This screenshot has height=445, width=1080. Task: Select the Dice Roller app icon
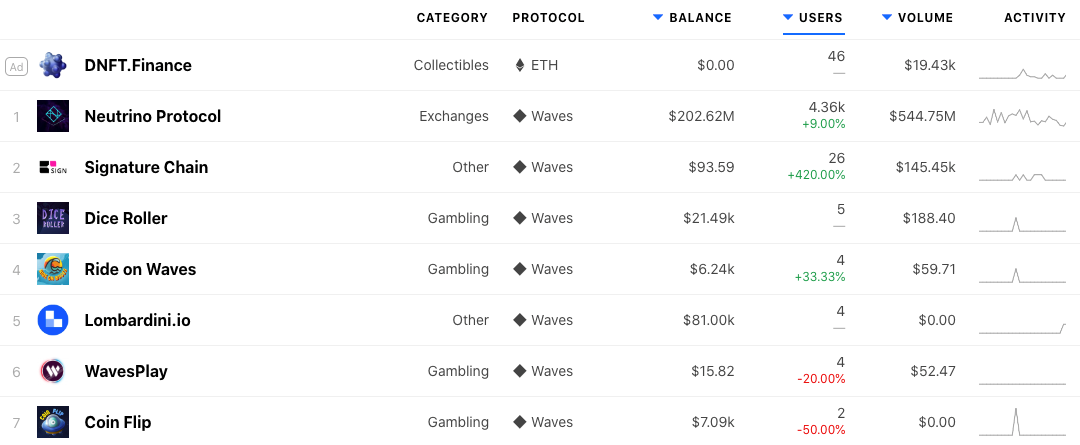[53, 218]
